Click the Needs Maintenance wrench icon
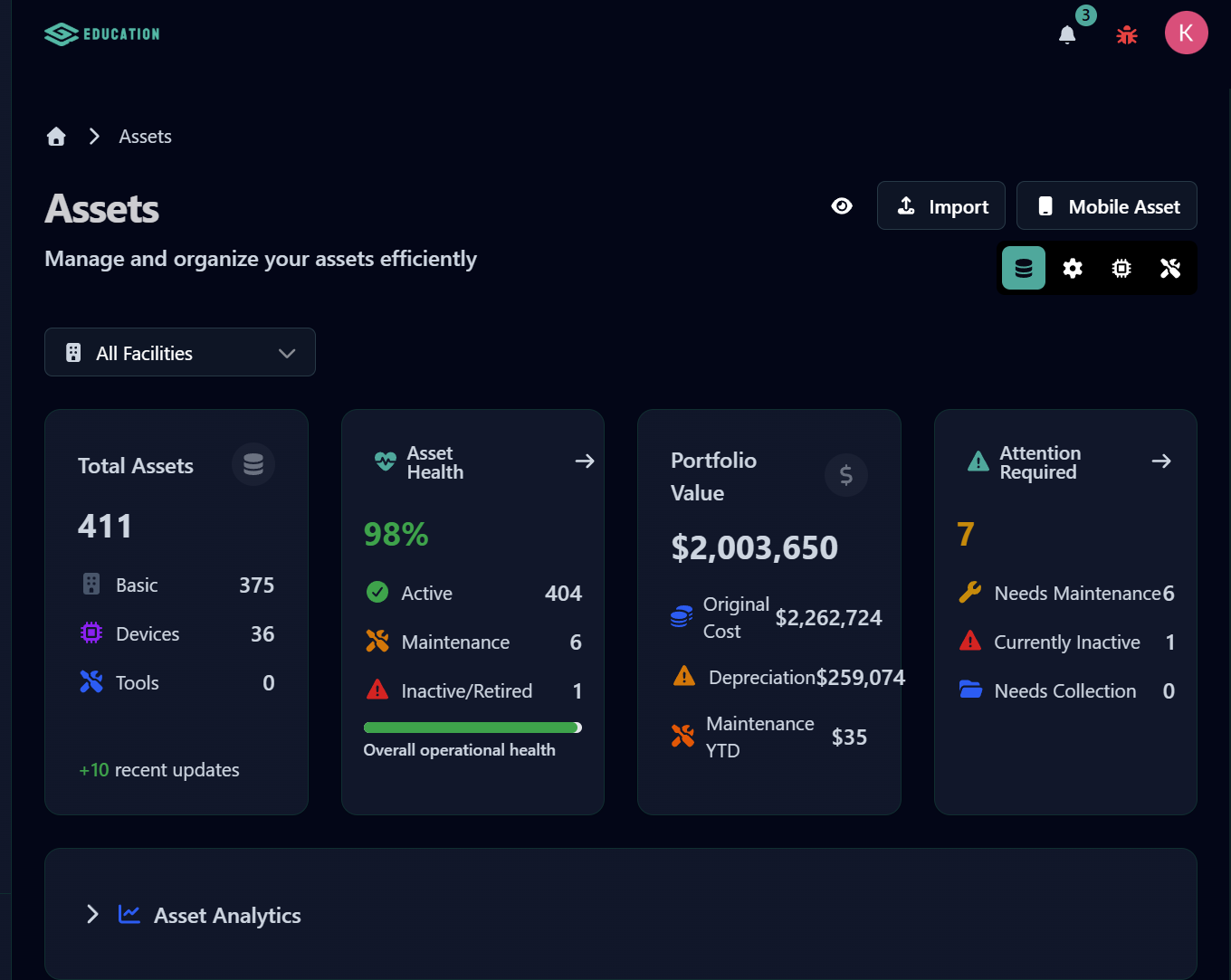Viewport: 1231px width, 980px height. [970, 593]
